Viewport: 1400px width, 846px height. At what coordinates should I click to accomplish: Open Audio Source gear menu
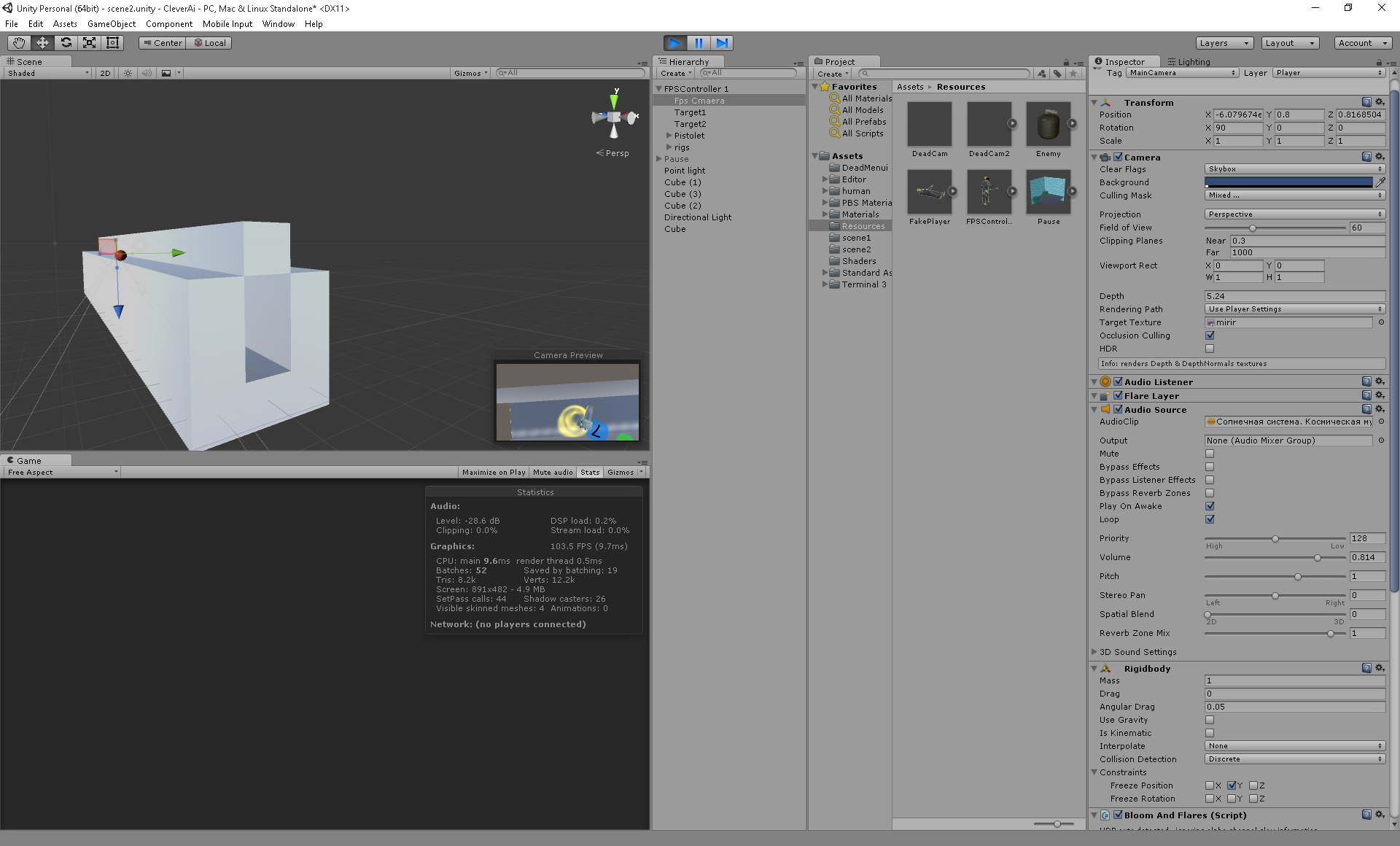(x=1380, y=409)
